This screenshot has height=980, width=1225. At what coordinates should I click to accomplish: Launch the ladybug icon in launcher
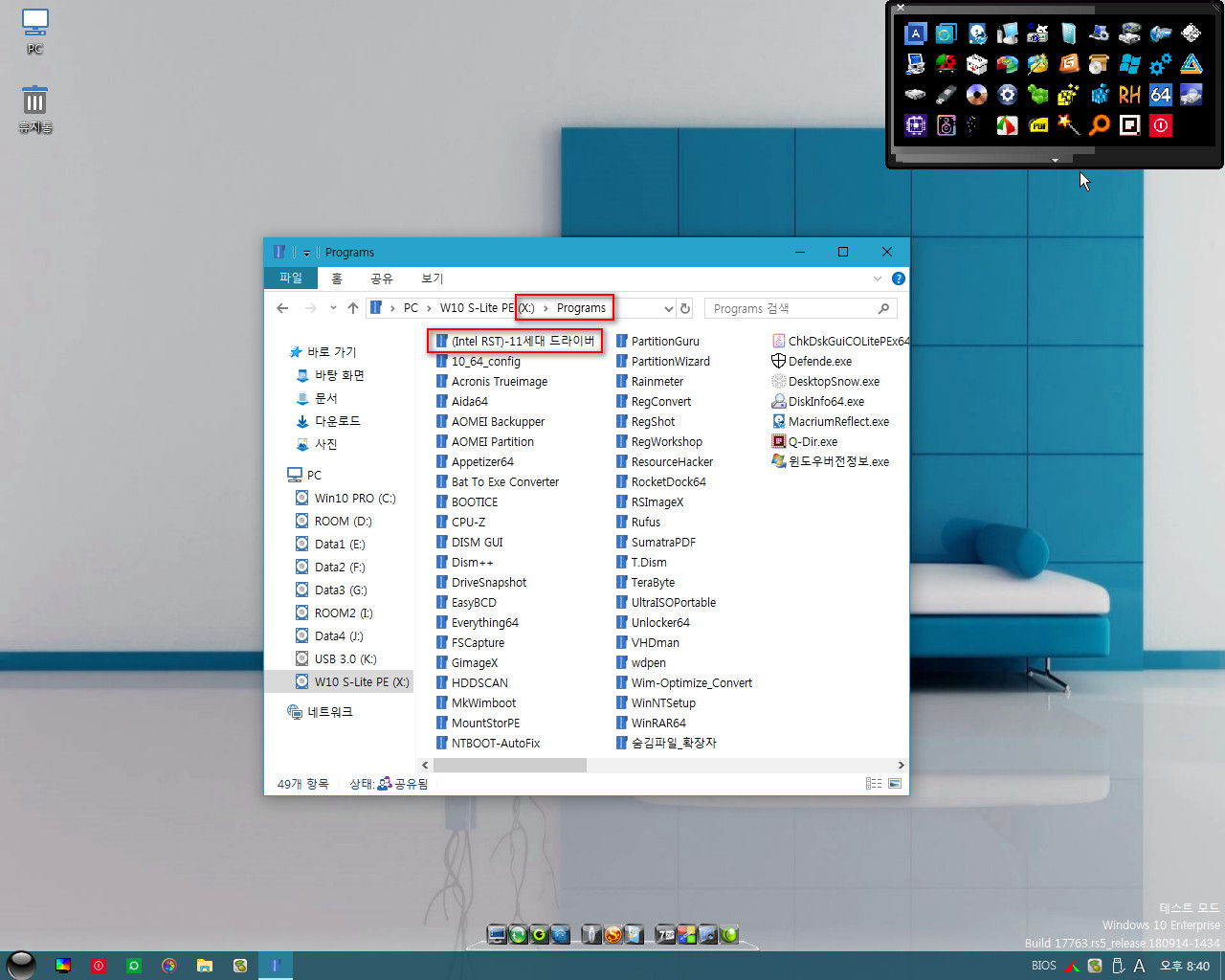point(947,64)
